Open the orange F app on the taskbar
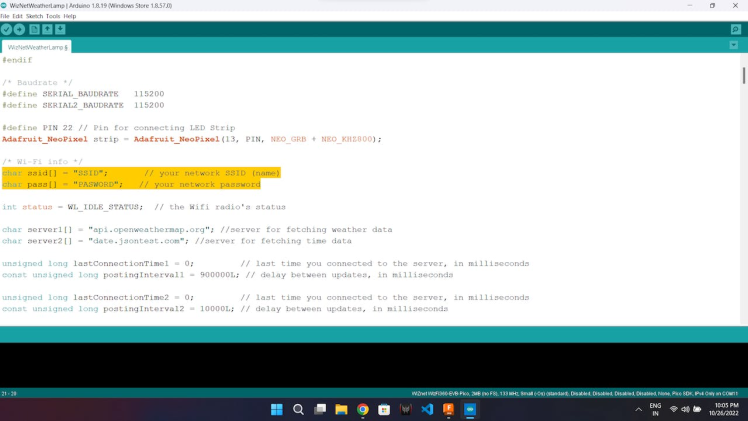 pos(448,410)
